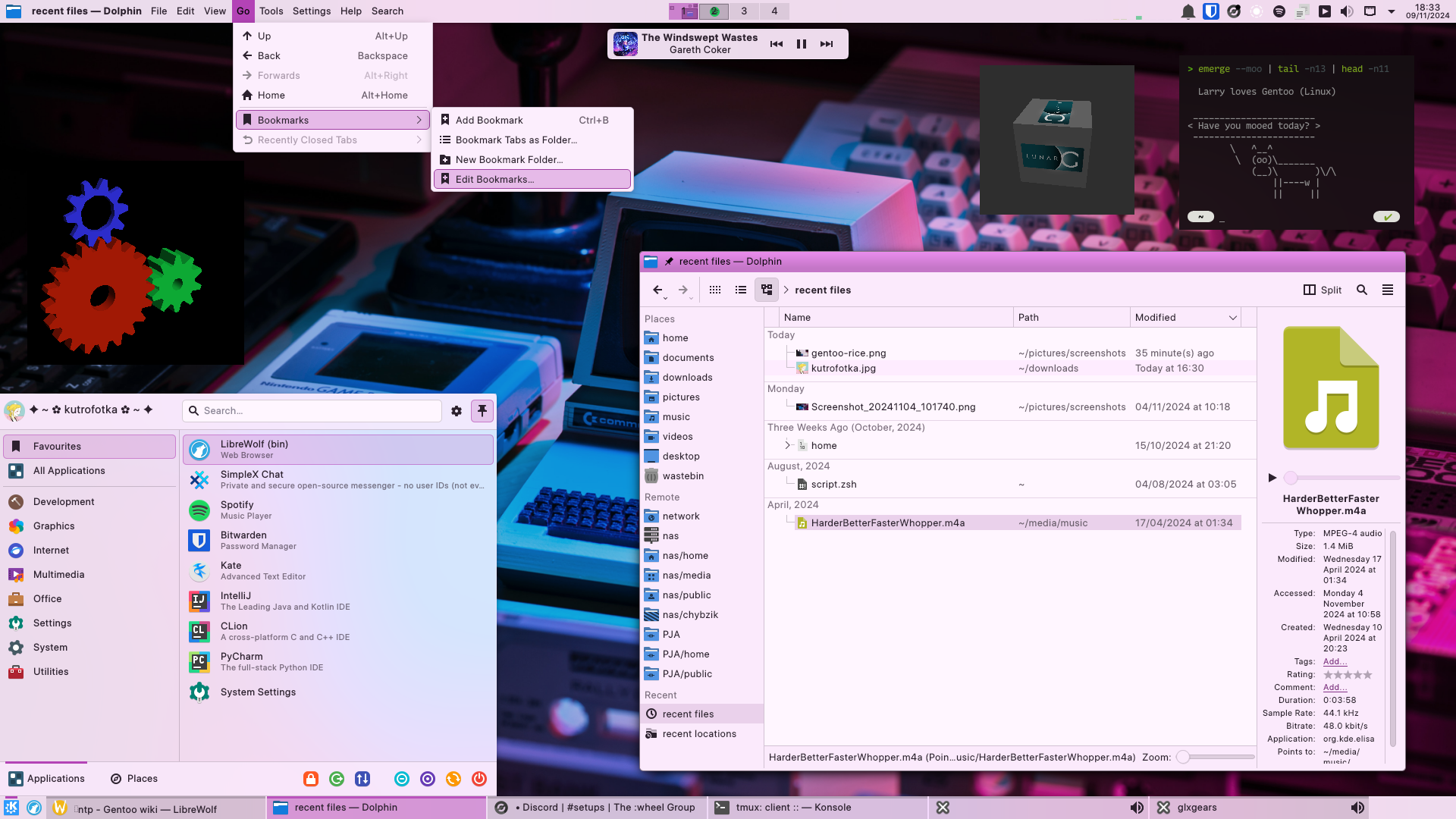
Task: Skip to next track in media widget
Action: coord(827,44)
